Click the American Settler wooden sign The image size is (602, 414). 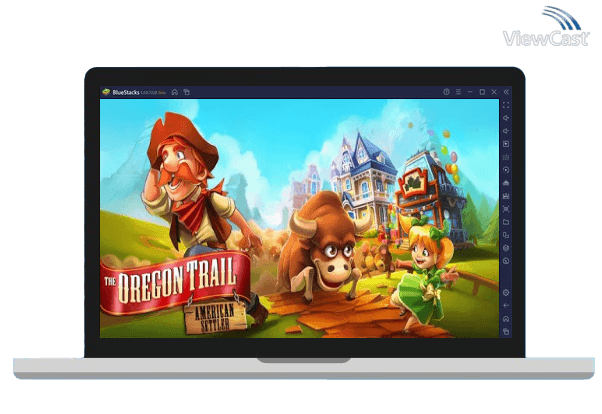pos(215,317)
